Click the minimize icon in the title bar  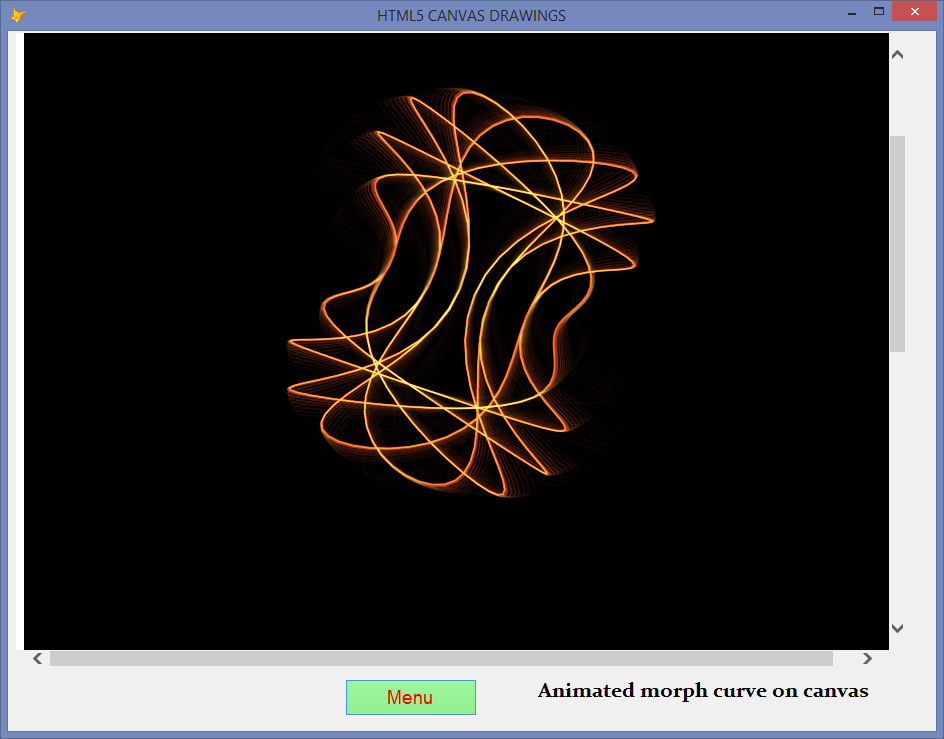click(x=851, y=13)
